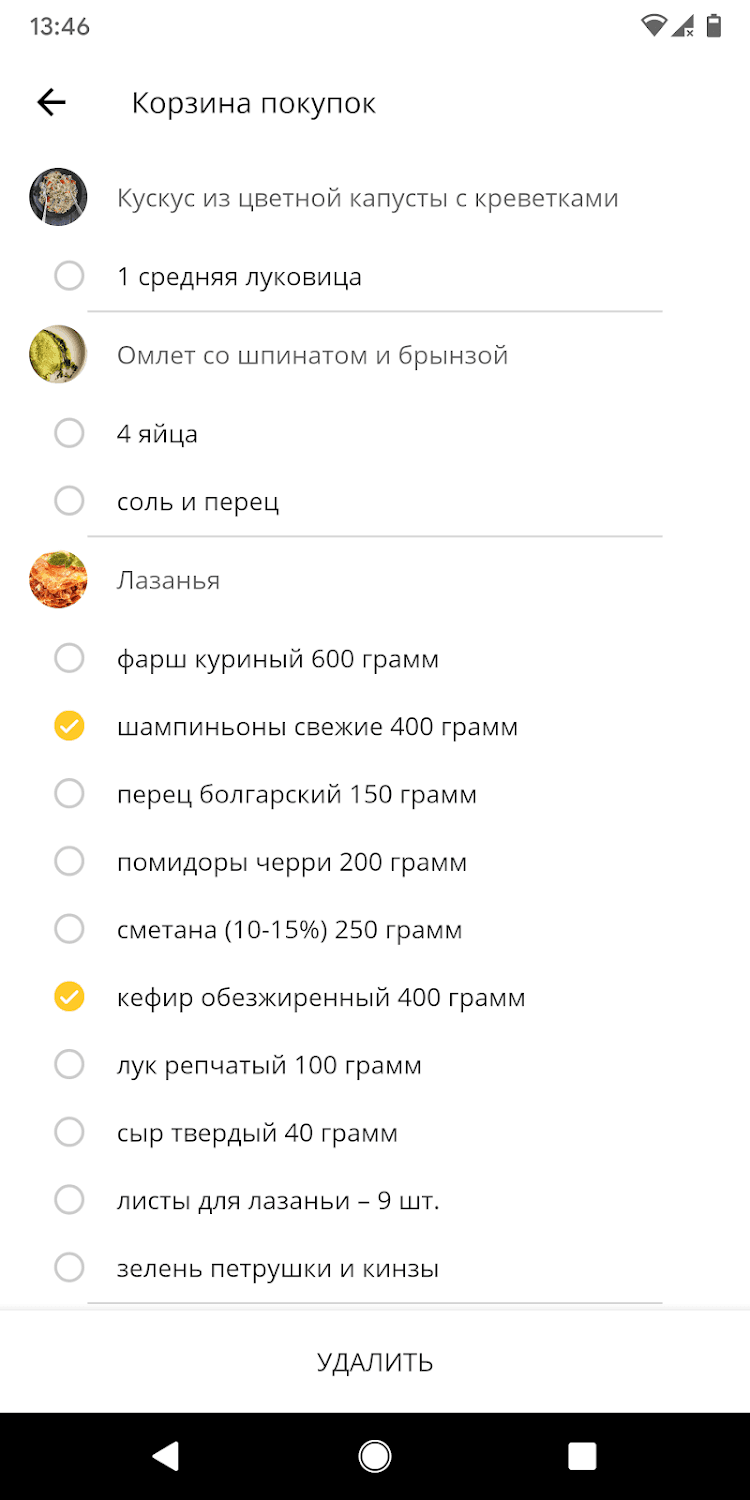Tap 'Омлет со шпинатом и брынзой' heading
The width and height of the screenshot is (750, 1500).
tap(312, 355)
